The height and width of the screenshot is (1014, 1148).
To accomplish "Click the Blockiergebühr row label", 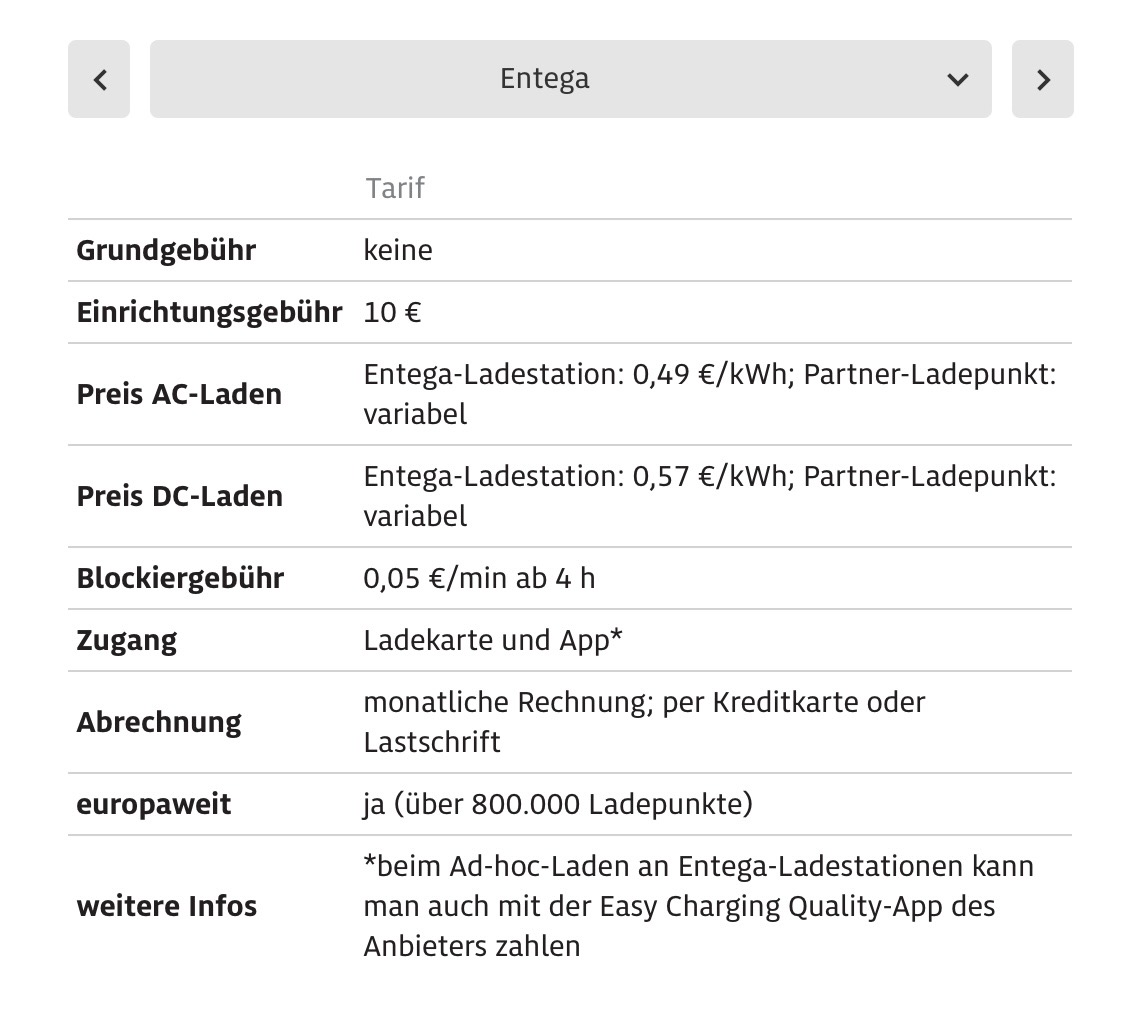I will pyautogui.click(x=180, y=578).
